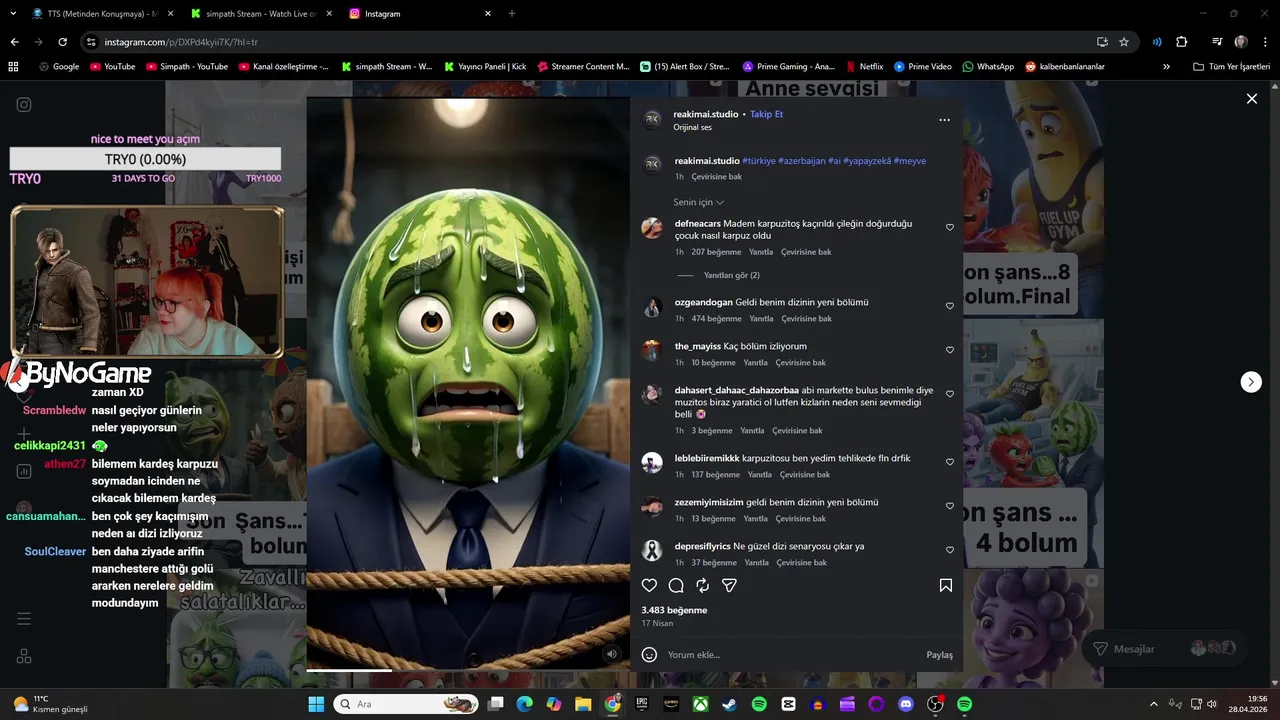
Task: Follow reakimai.studio via 'Takip Et'
Action: pyautogui.click(x=766, y=114)
